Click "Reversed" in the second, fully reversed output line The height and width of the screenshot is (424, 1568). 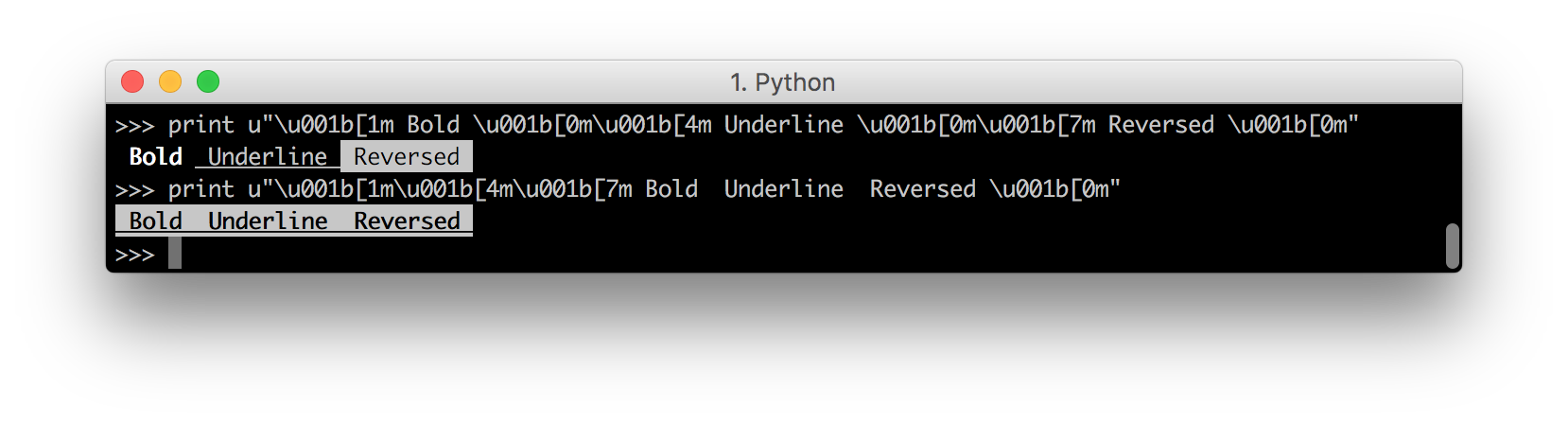pos(407,221)
